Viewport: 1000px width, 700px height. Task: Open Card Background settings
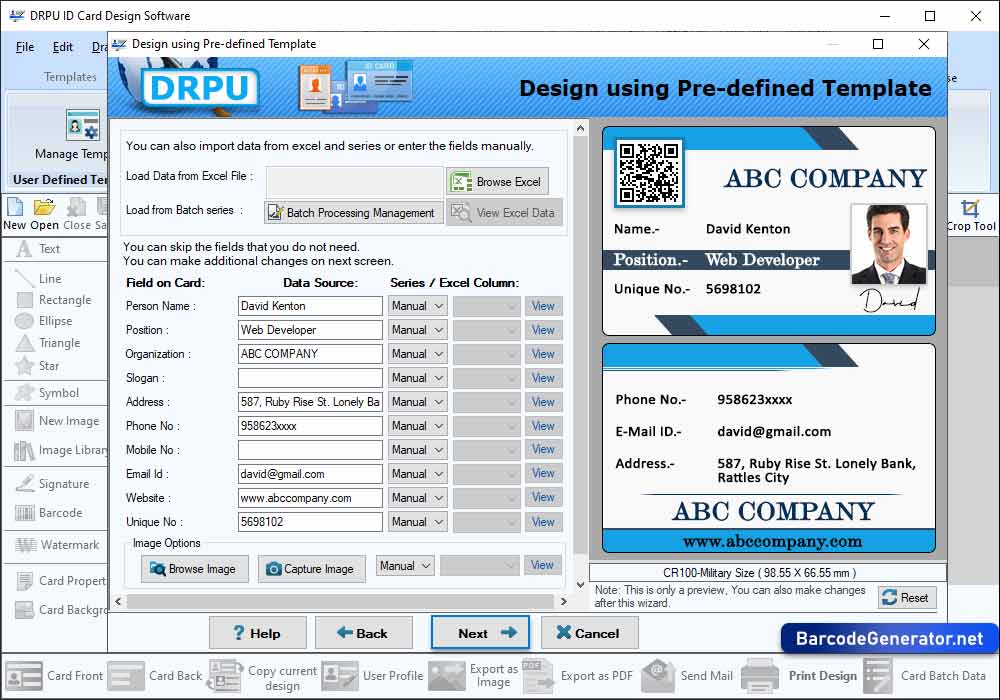(61, 610)
